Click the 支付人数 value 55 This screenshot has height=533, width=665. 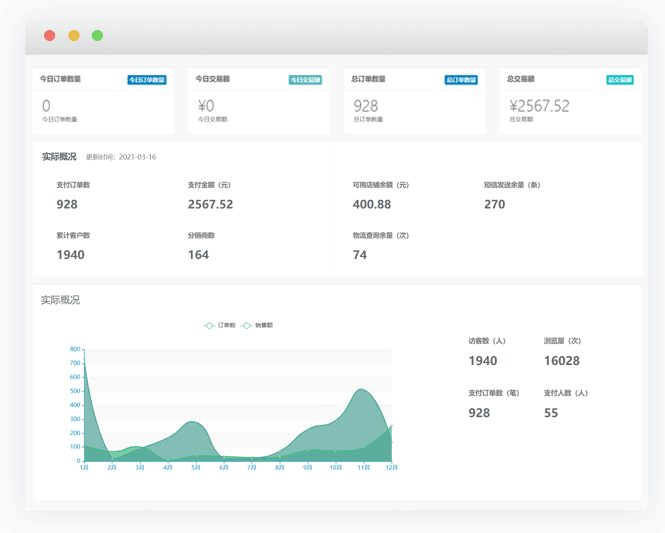[x=551, y=413]
